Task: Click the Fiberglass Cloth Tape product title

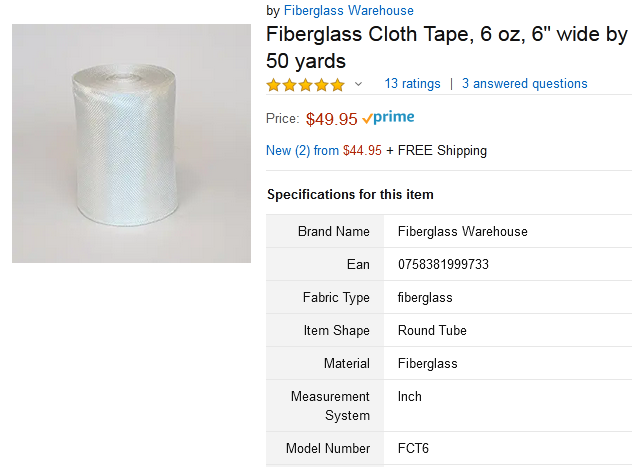Action: click(x=446, y=47)
